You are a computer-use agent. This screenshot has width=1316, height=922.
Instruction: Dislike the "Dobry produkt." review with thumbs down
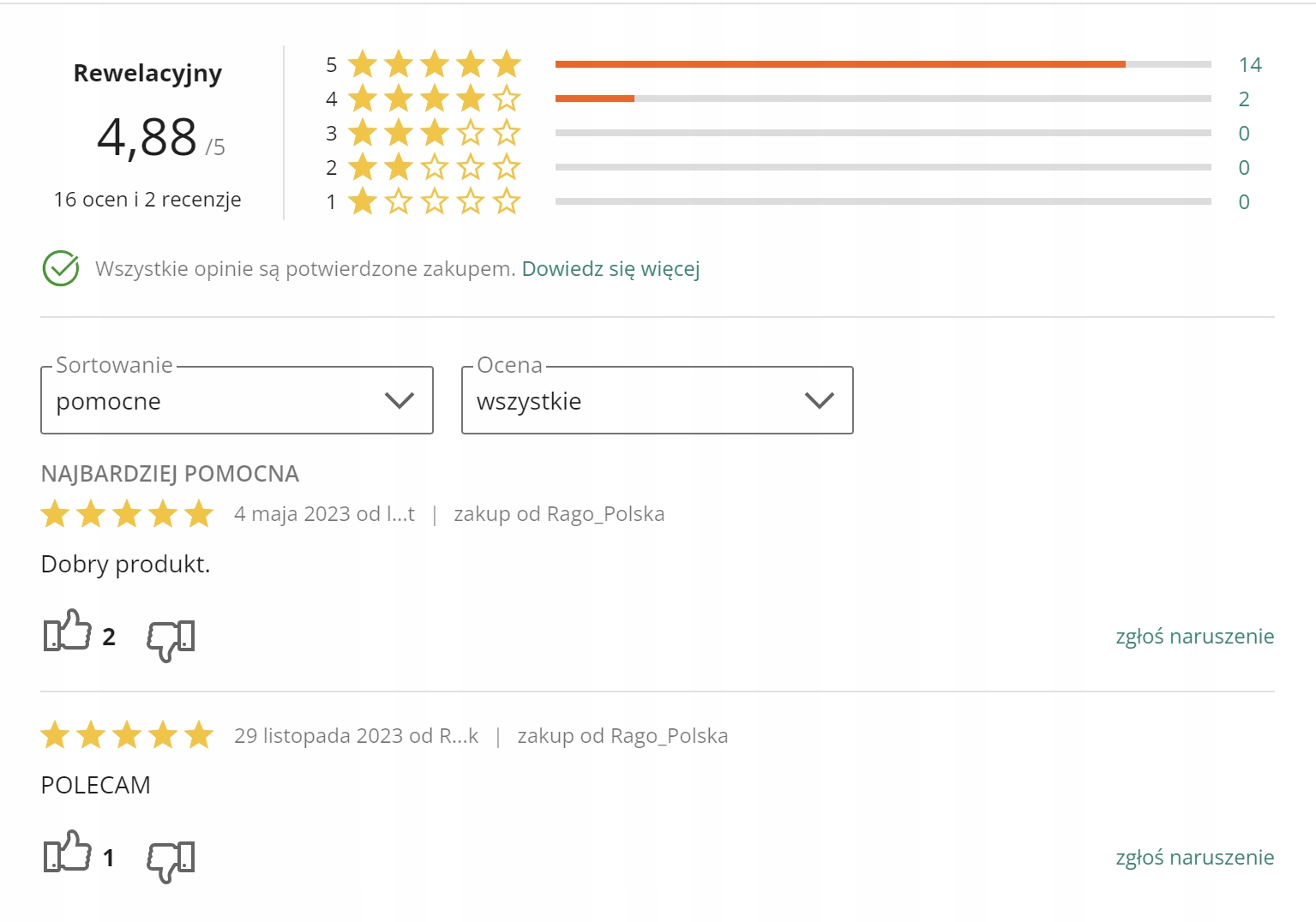(171, 639)
